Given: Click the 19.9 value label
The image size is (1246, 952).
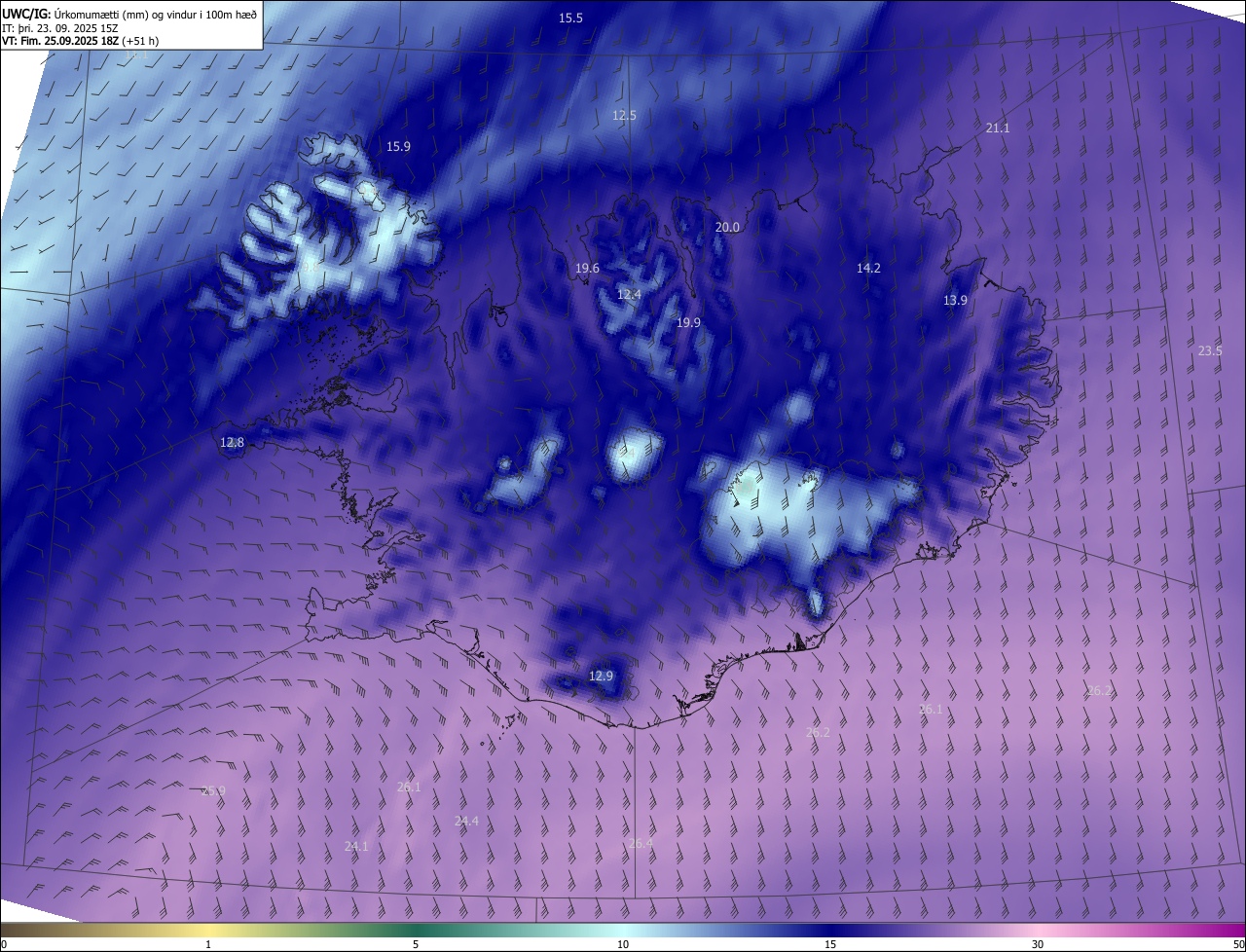Looking at the screenshot, I should click(688, 322).
